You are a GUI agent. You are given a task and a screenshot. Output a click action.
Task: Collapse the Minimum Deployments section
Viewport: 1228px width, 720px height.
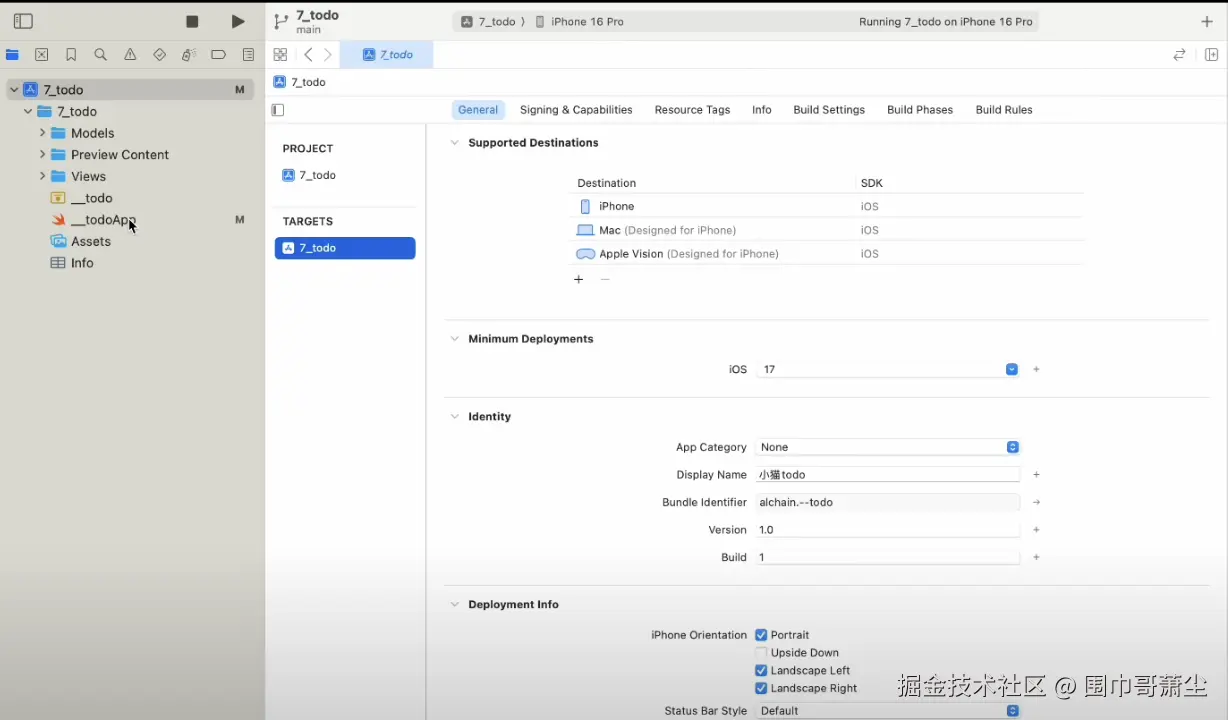[454, 339]
